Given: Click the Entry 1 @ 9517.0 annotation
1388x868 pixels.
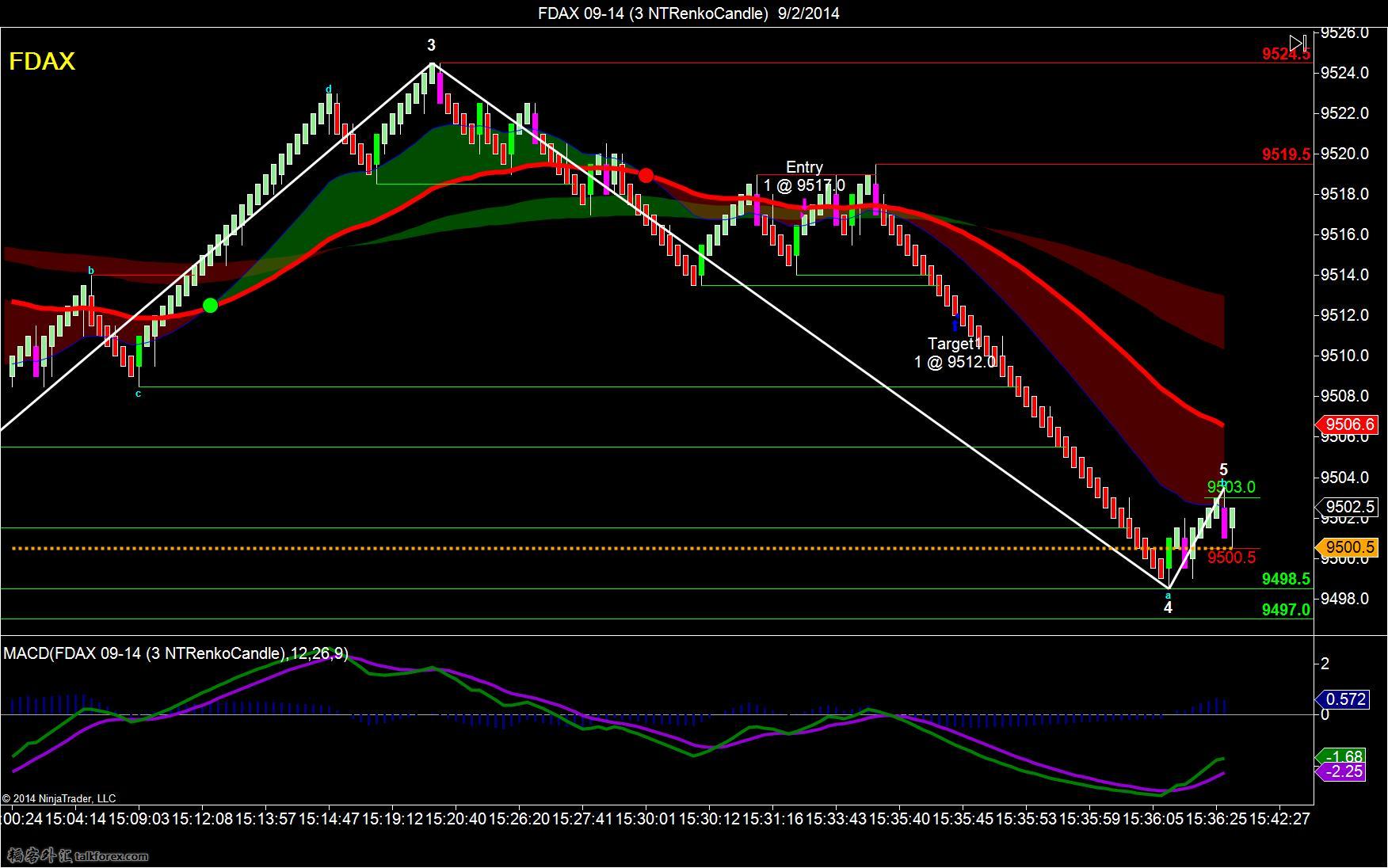Looking at the screenshot, I should click(804, 176).
